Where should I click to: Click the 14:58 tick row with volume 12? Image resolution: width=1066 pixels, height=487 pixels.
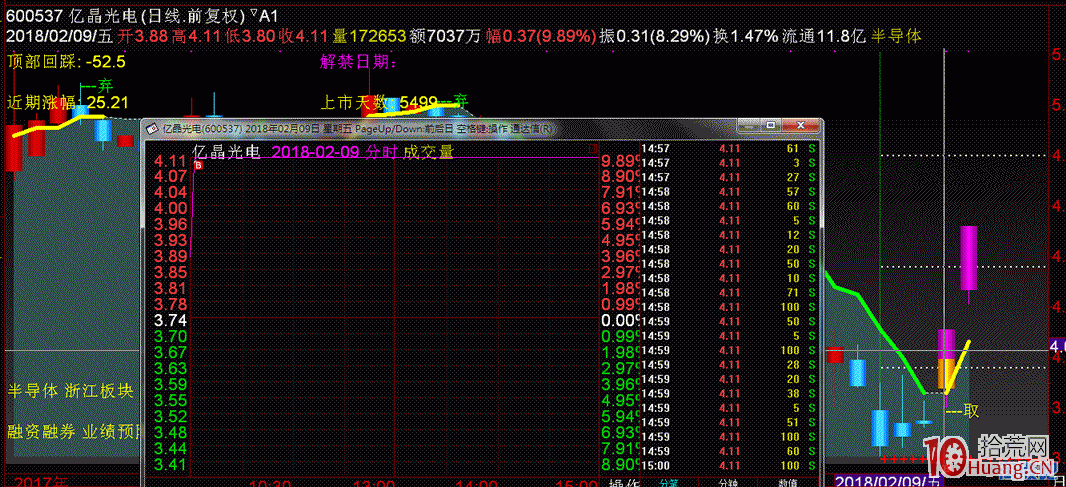coord(730,235)
